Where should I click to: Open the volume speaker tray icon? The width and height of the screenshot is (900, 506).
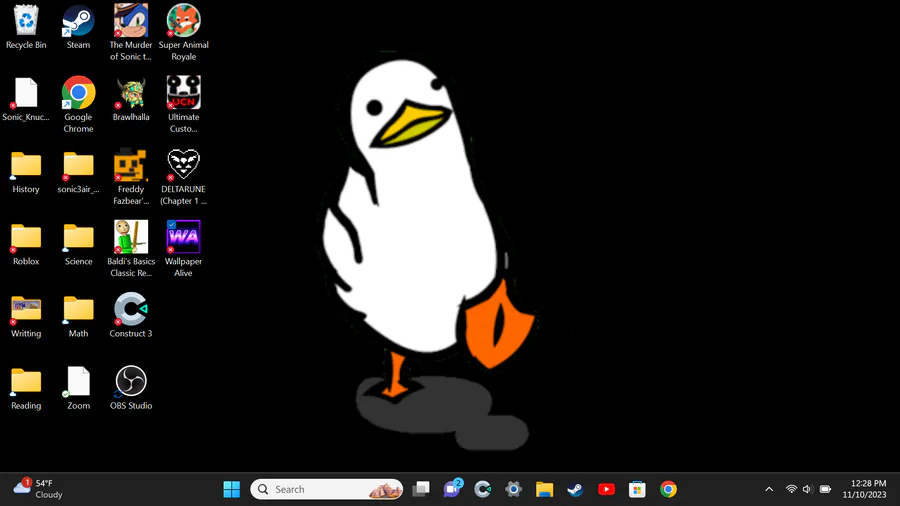[807, 489]
